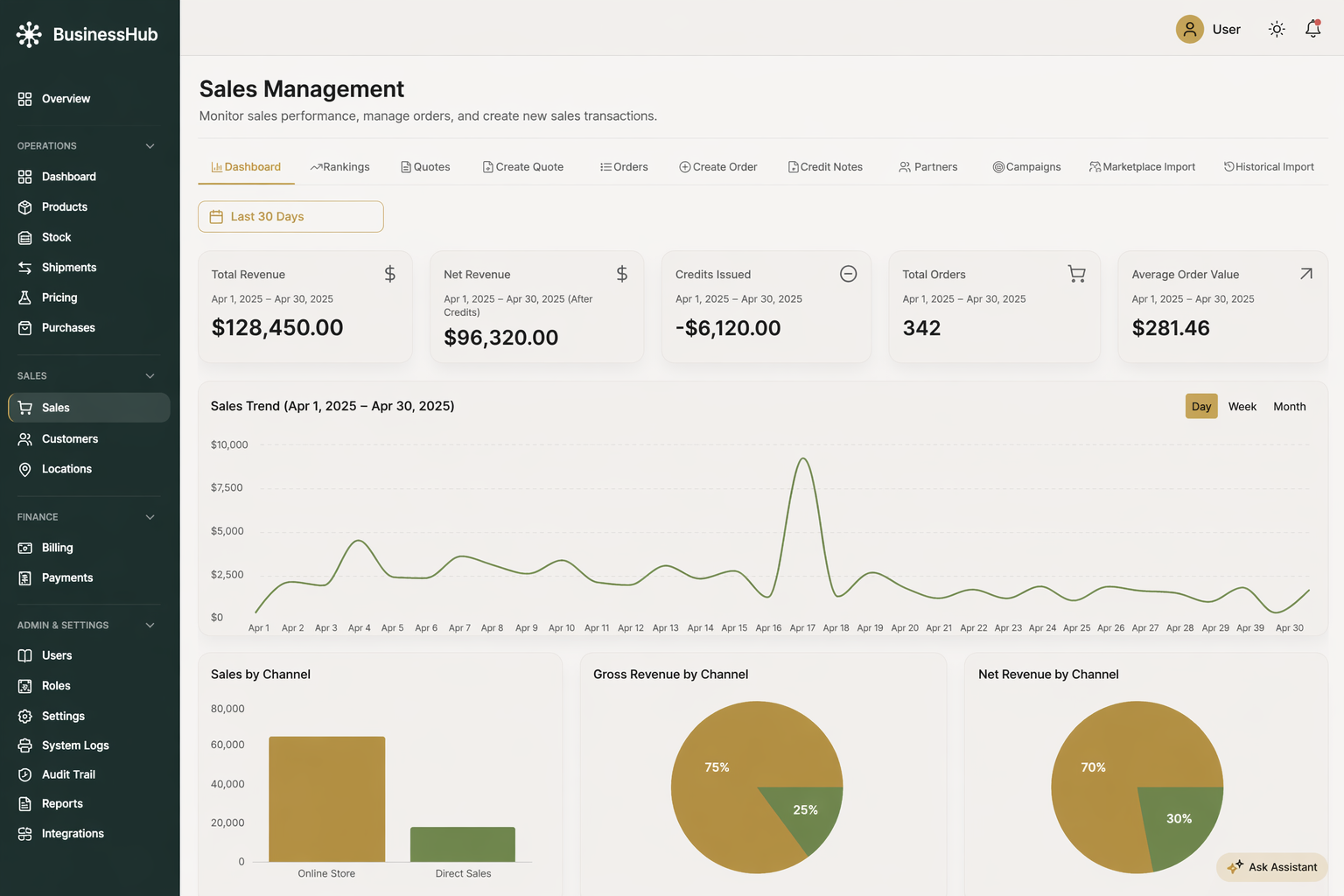
Task: Click the BusinessHub logo icon
Action: [x=29, y=34]
